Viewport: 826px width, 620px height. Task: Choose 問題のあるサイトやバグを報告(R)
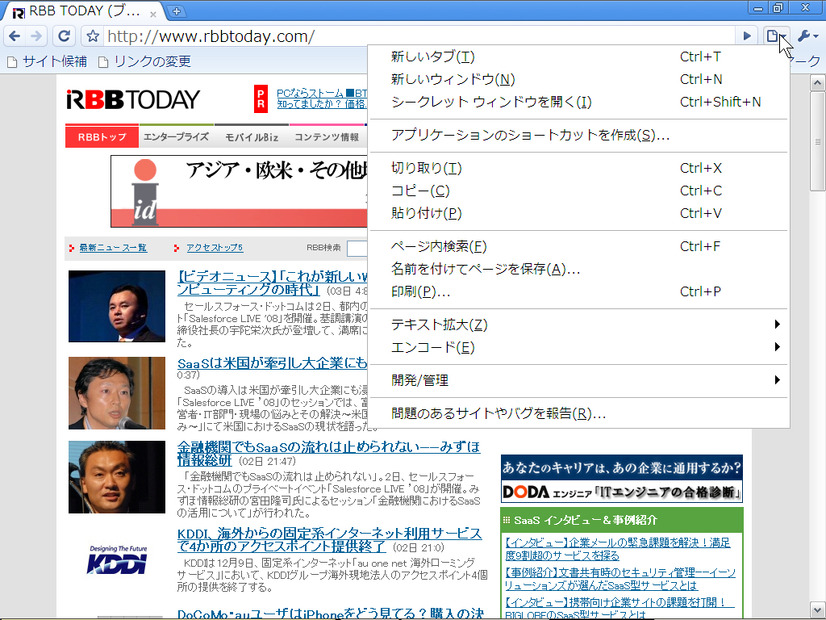[x=578, y=414]
